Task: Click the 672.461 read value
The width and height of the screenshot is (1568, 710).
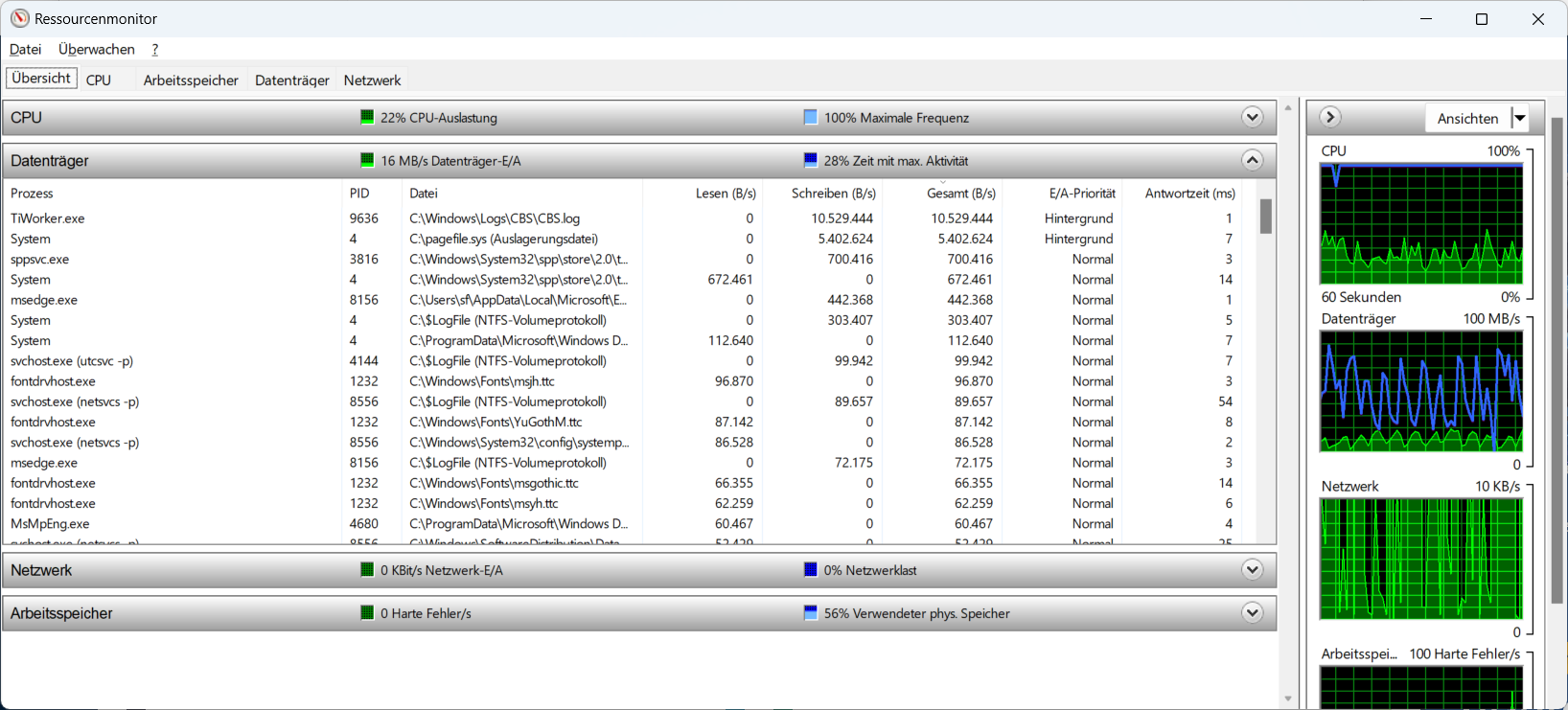Action: pyautogui.click(x=730, y=279)
